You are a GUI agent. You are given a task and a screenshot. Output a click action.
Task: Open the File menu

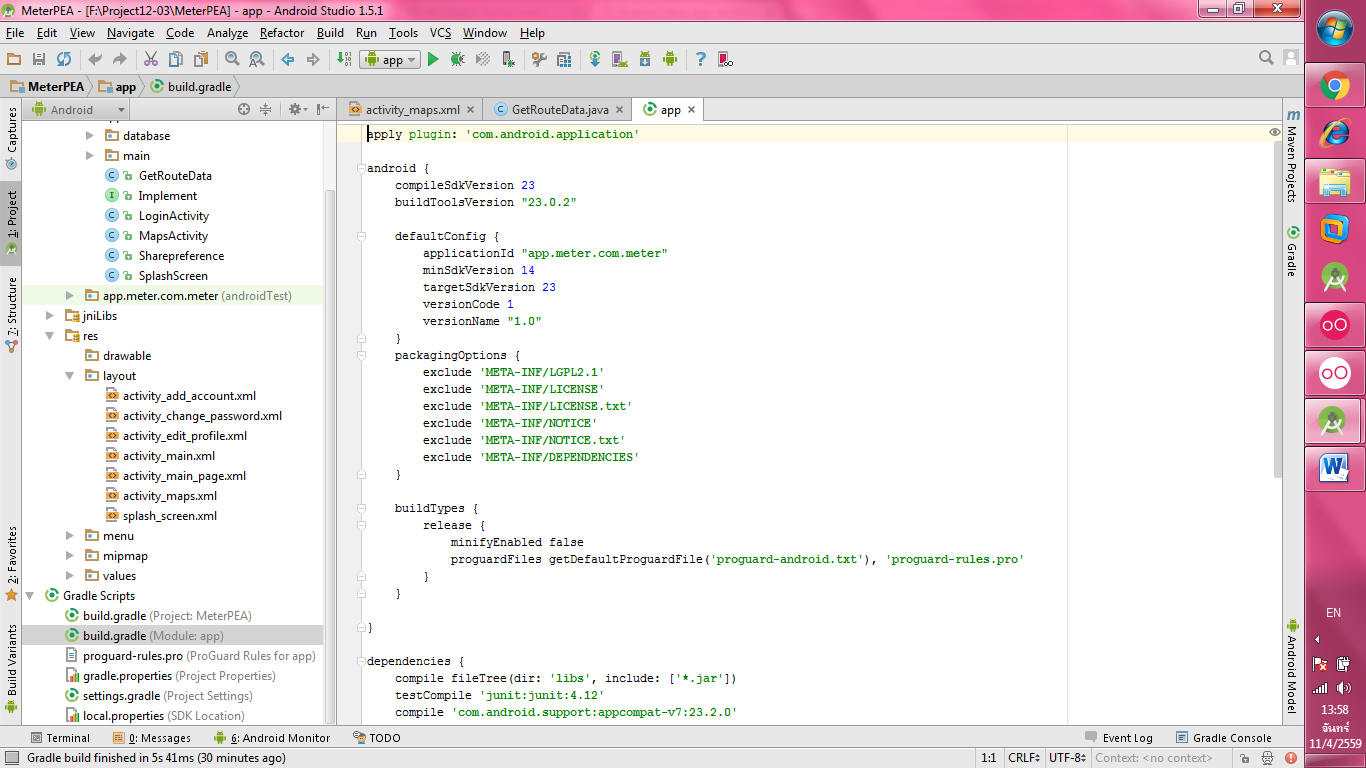[14, 33]
